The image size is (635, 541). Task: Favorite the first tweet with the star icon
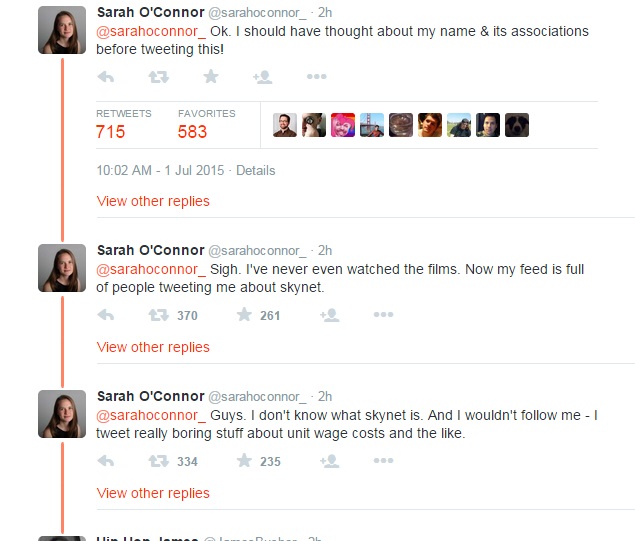pos(210,77)
